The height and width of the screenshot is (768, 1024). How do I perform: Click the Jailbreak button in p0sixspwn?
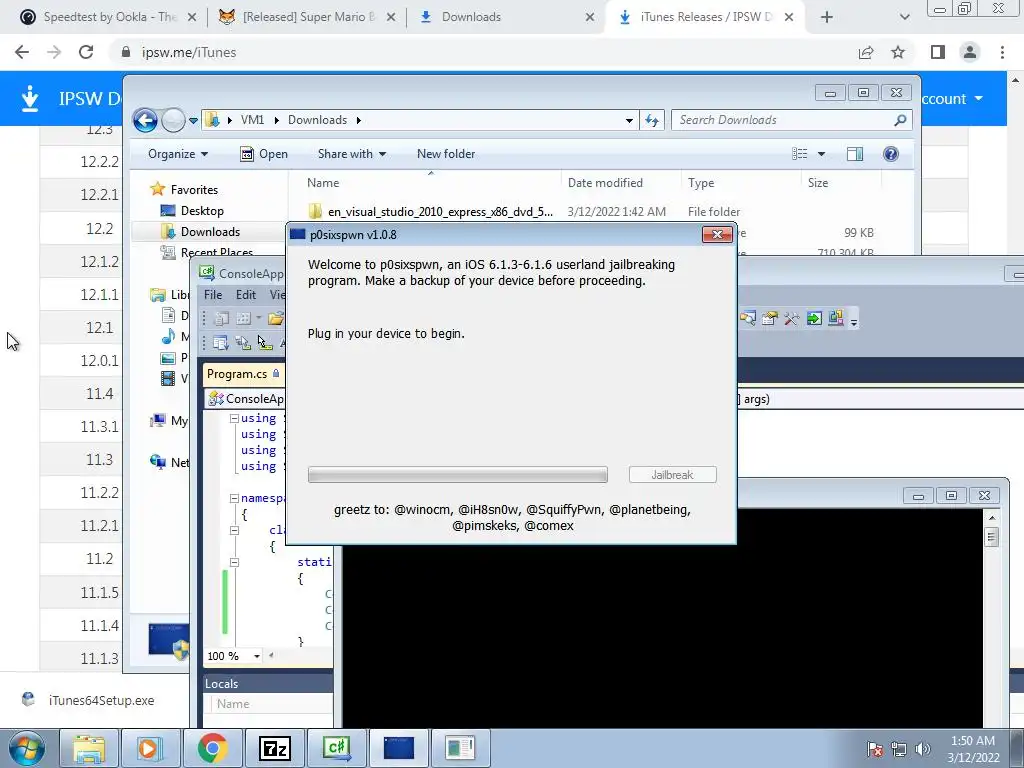tap(672, 475)
